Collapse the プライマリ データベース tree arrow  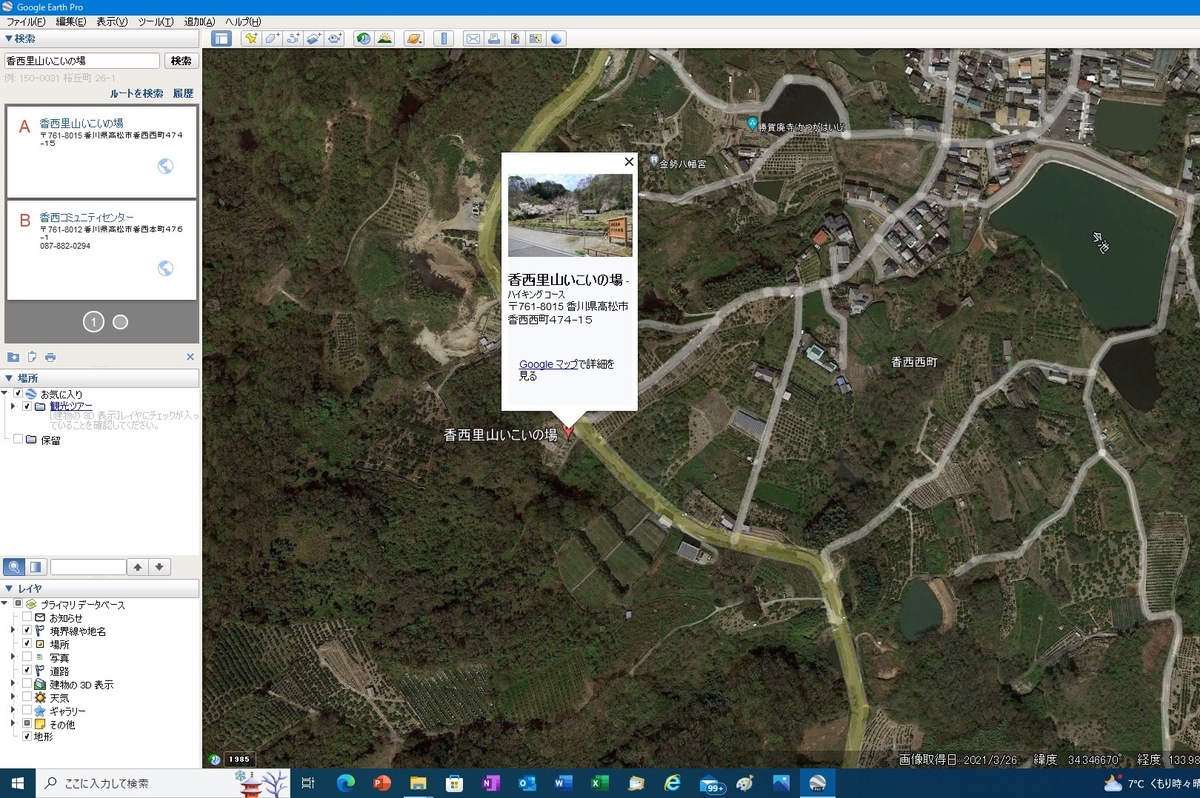(x=5, y=605)
